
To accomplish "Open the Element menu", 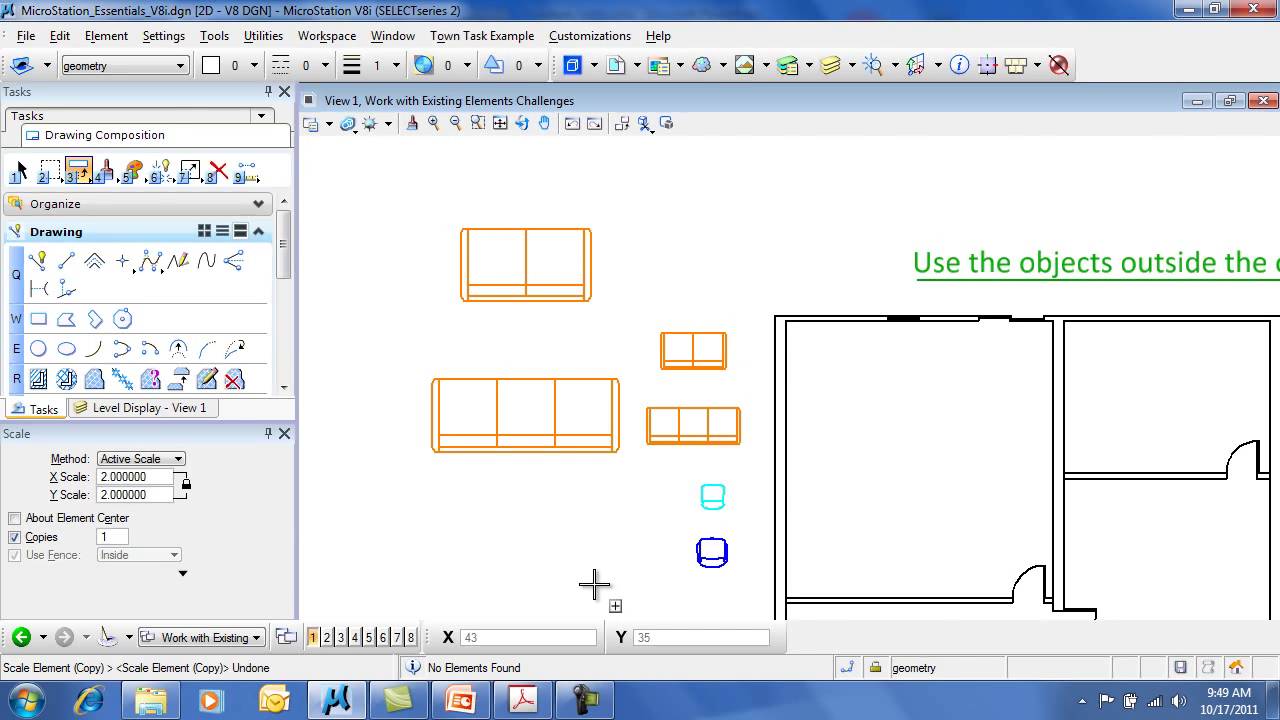I will click(106, 35).
